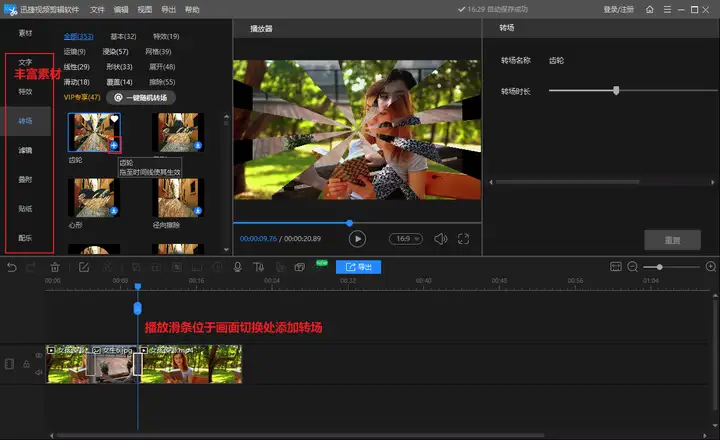
Task: Click the icon with the green NEW badge
Action: [x=321, y=265]
